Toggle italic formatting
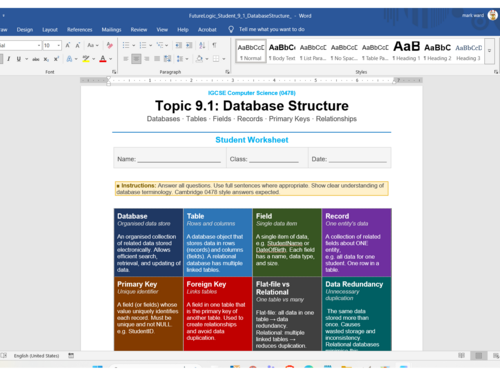The height and width of the screenshot is (375, 500). click(9, 59)
